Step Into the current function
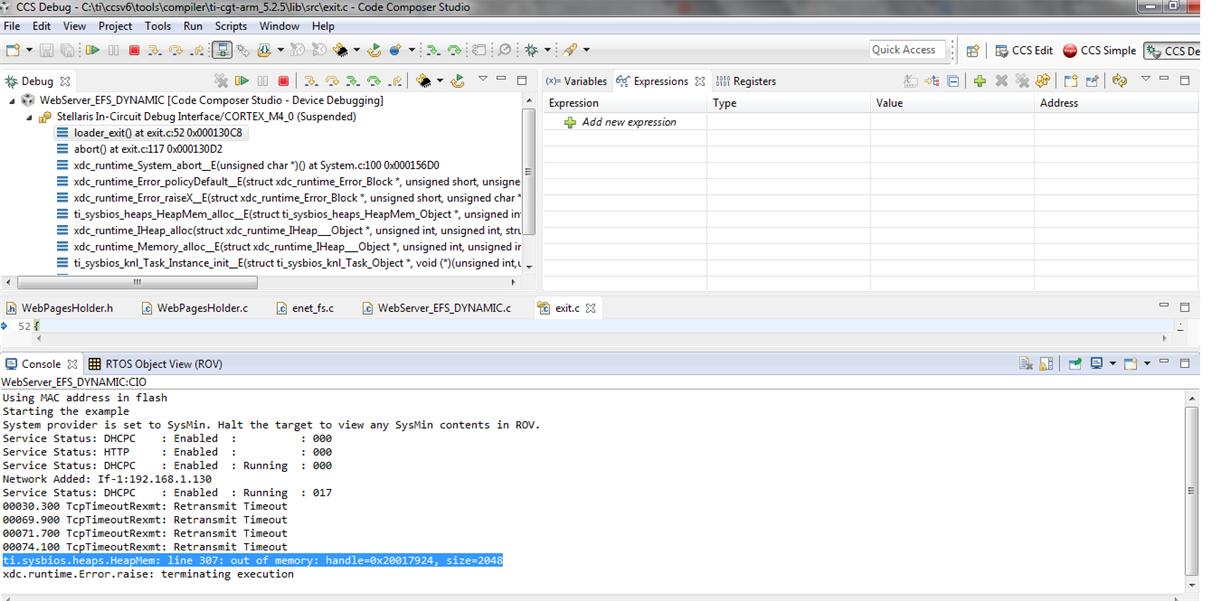 coord(310,81)
